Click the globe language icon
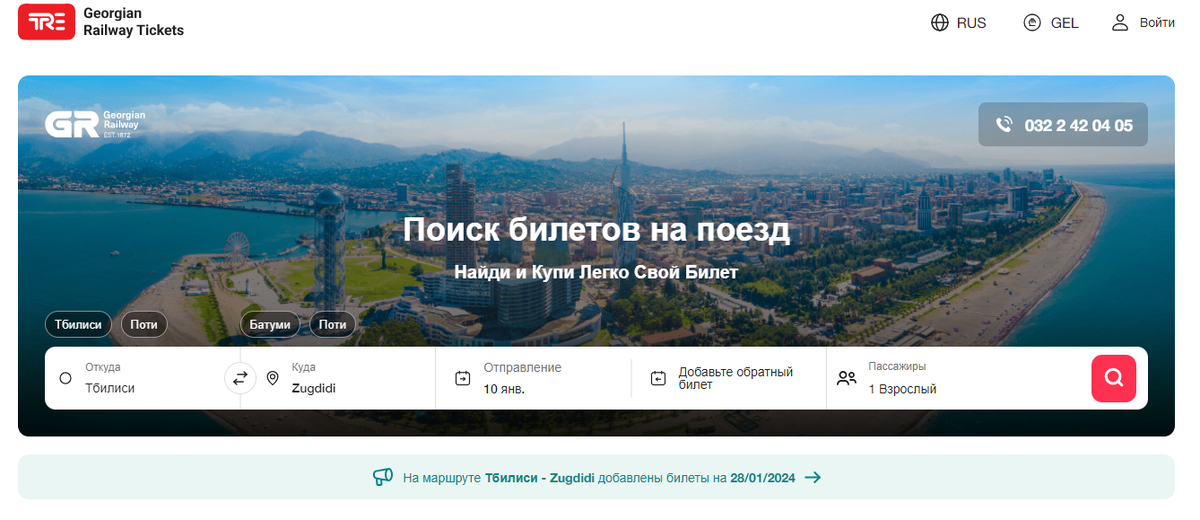 [939, 22]
